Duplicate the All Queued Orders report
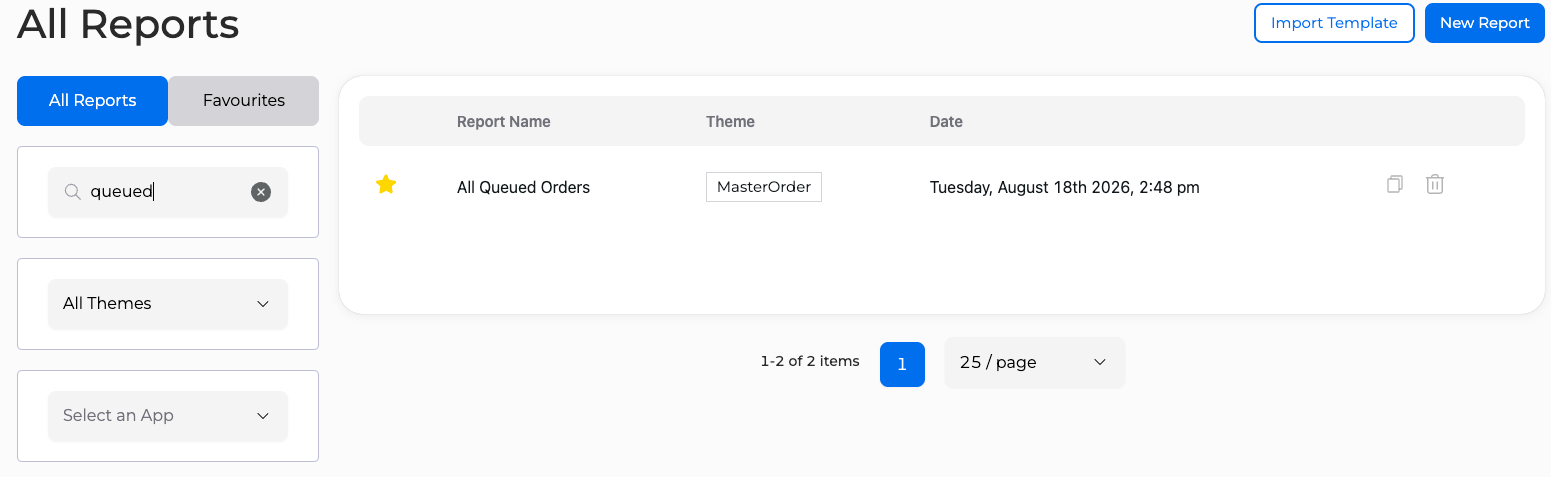The image size is (1551, 477). coord(1395,184)
